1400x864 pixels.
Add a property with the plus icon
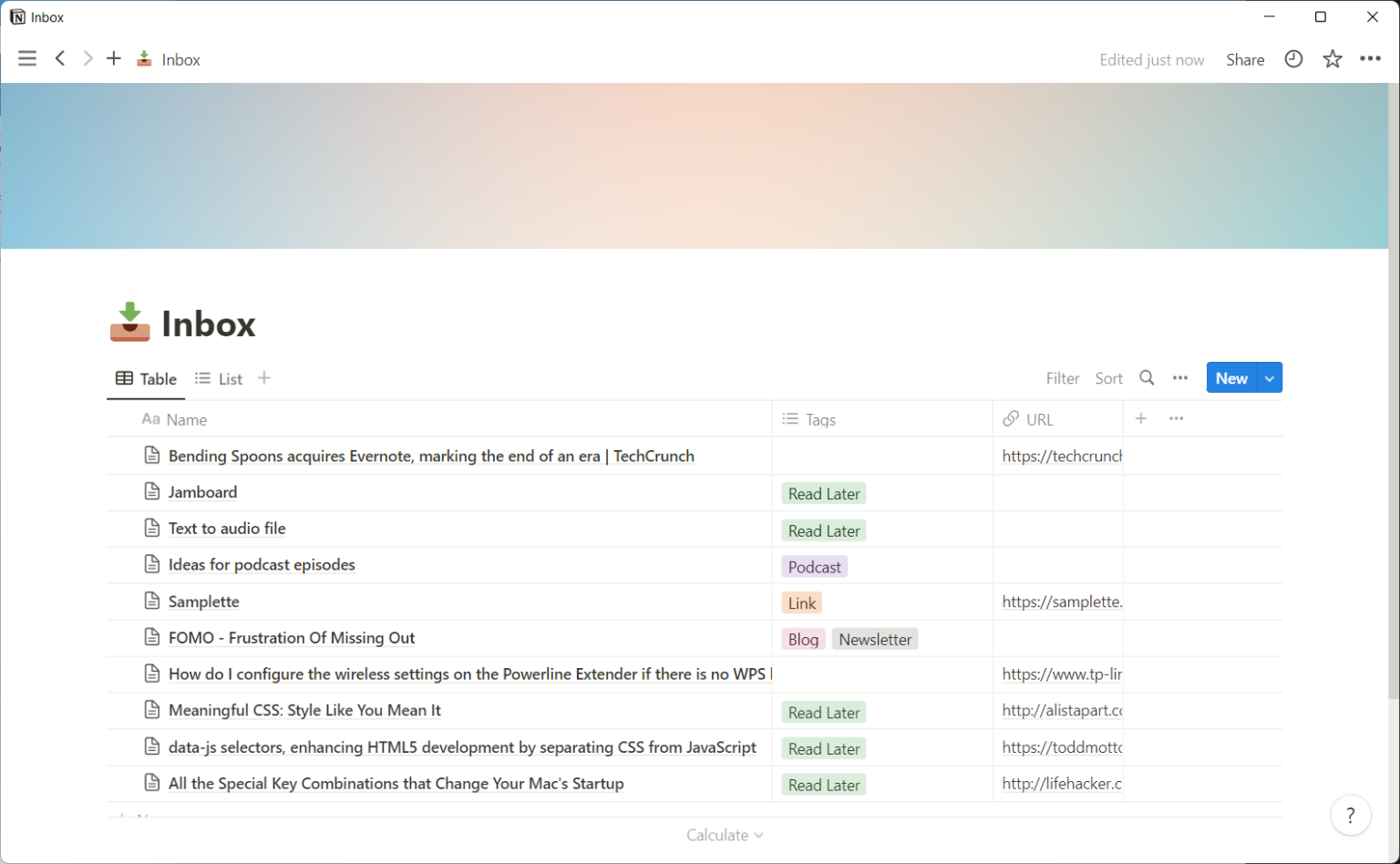tap(1141, 418)
